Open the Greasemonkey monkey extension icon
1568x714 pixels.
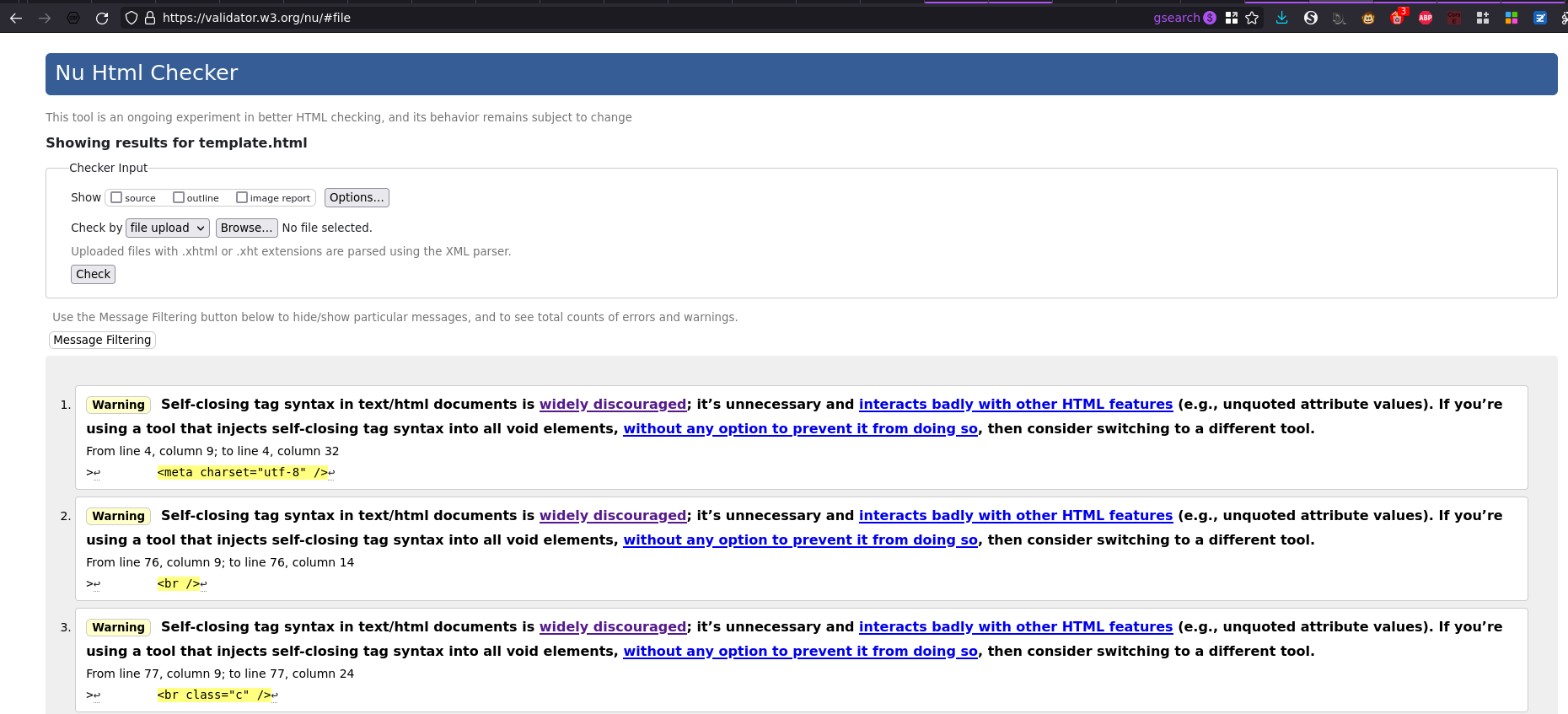click(x=1368, y=18)
